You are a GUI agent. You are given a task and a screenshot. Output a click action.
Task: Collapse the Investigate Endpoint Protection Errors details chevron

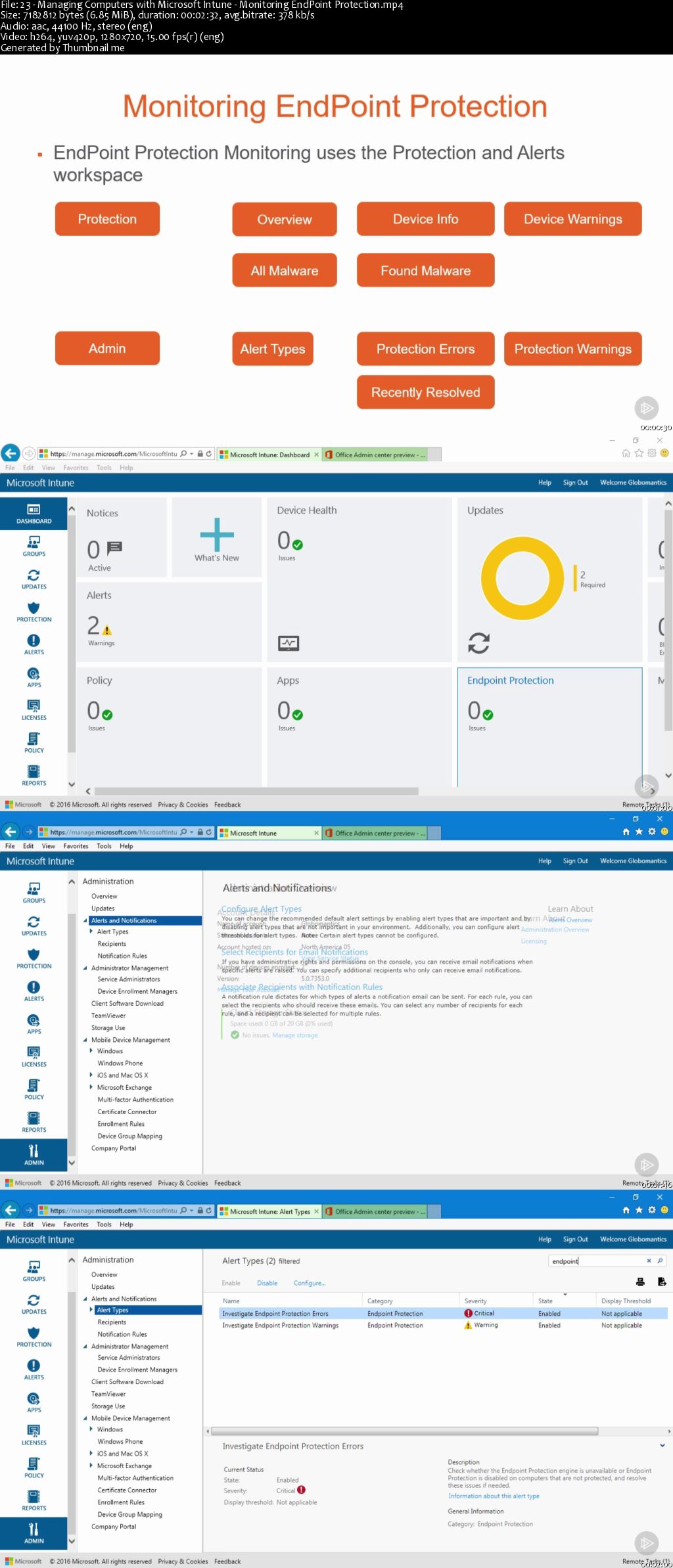point(662,1446)
